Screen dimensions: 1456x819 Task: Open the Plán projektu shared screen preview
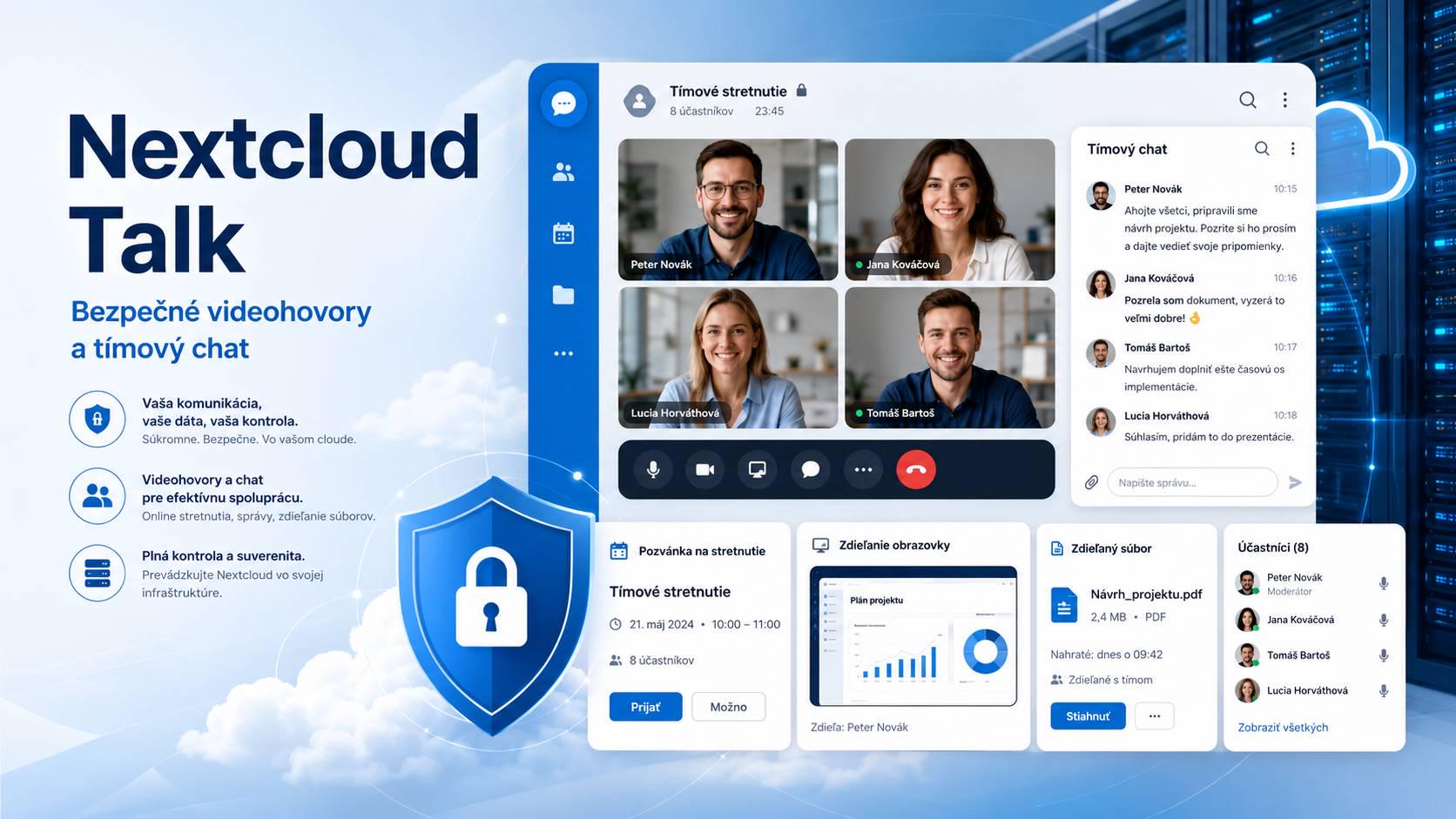[913, 636]
